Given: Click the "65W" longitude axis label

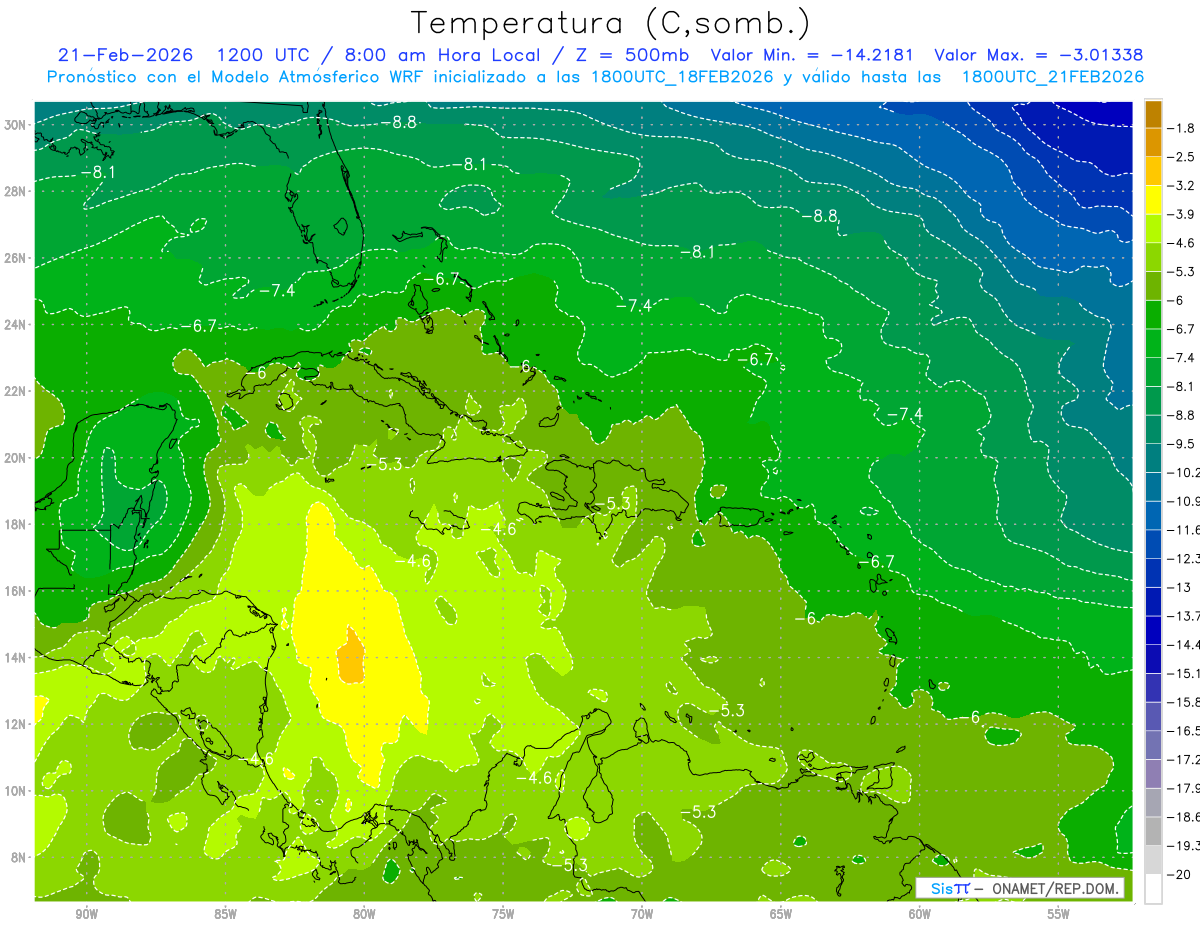Looking at the screenshot, I should (781, 914).
